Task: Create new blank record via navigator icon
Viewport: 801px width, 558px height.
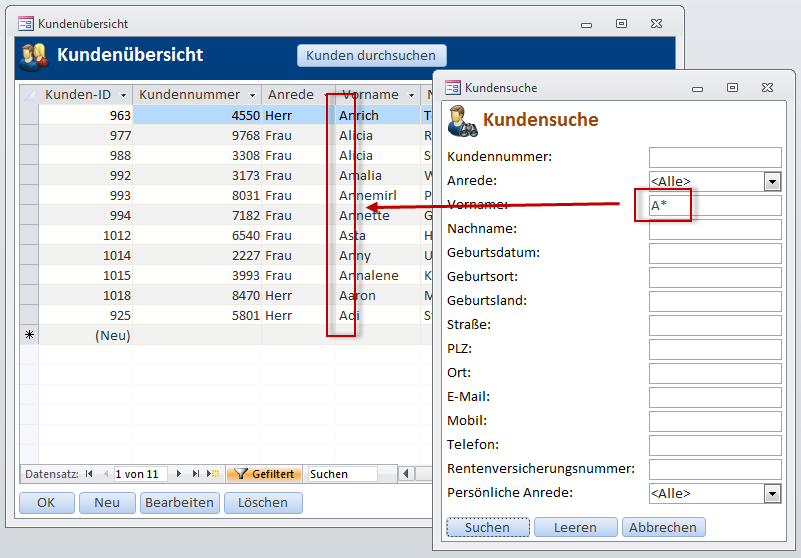Action: (212, 474)
